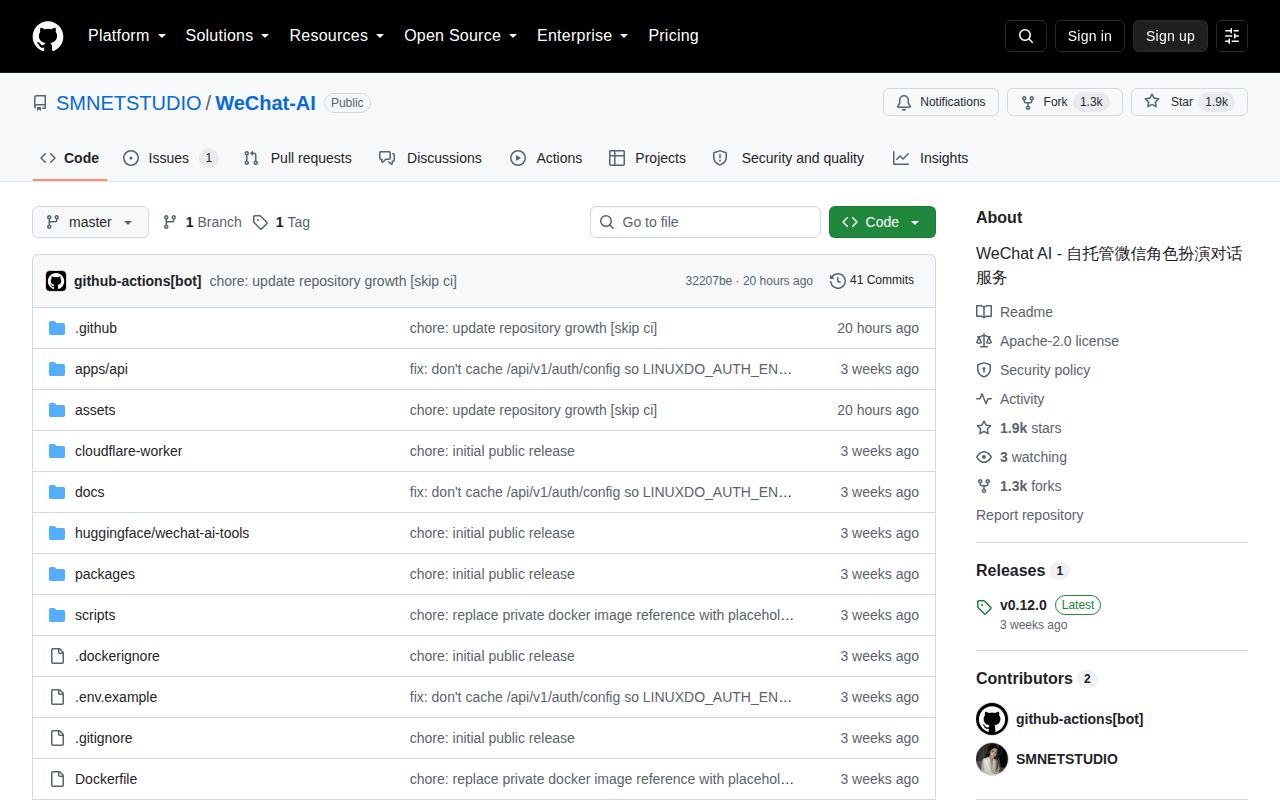
Task: Open the Contributors heading link
Action: coord(1036,678)
